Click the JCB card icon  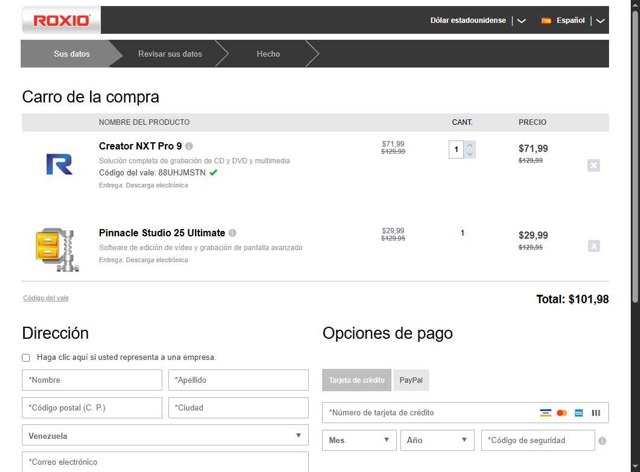596,413
